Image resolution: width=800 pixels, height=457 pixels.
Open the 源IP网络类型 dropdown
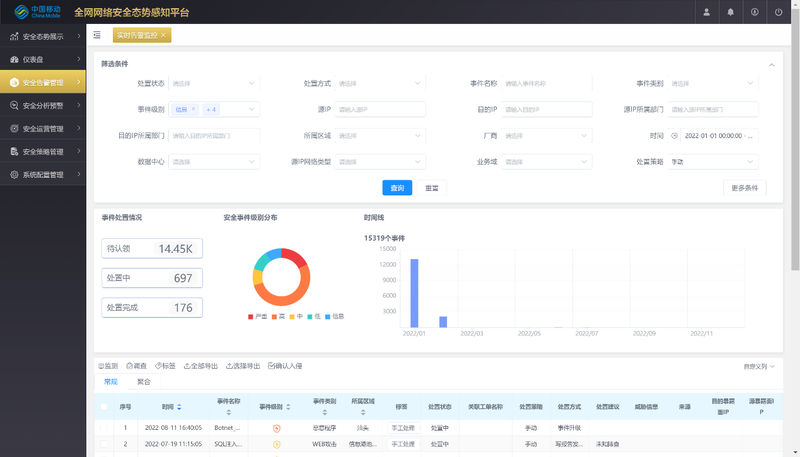380,162
